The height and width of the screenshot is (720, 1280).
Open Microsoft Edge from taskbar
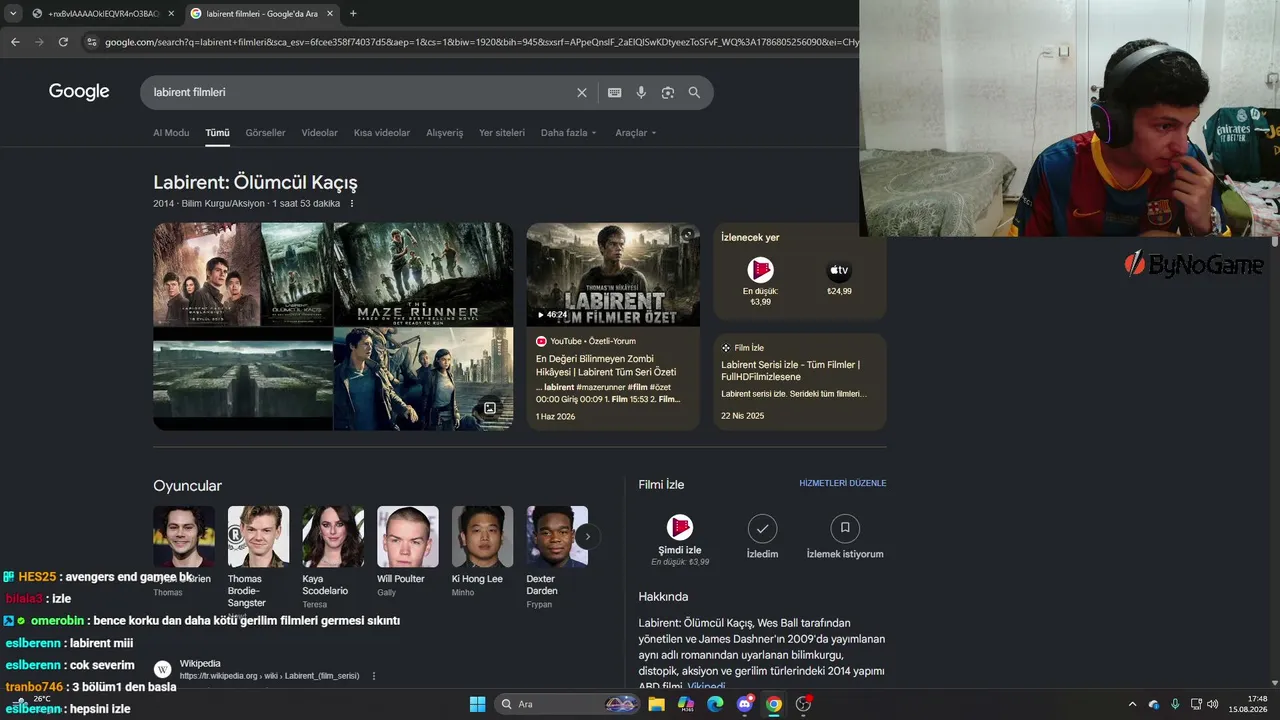[715, 704]
